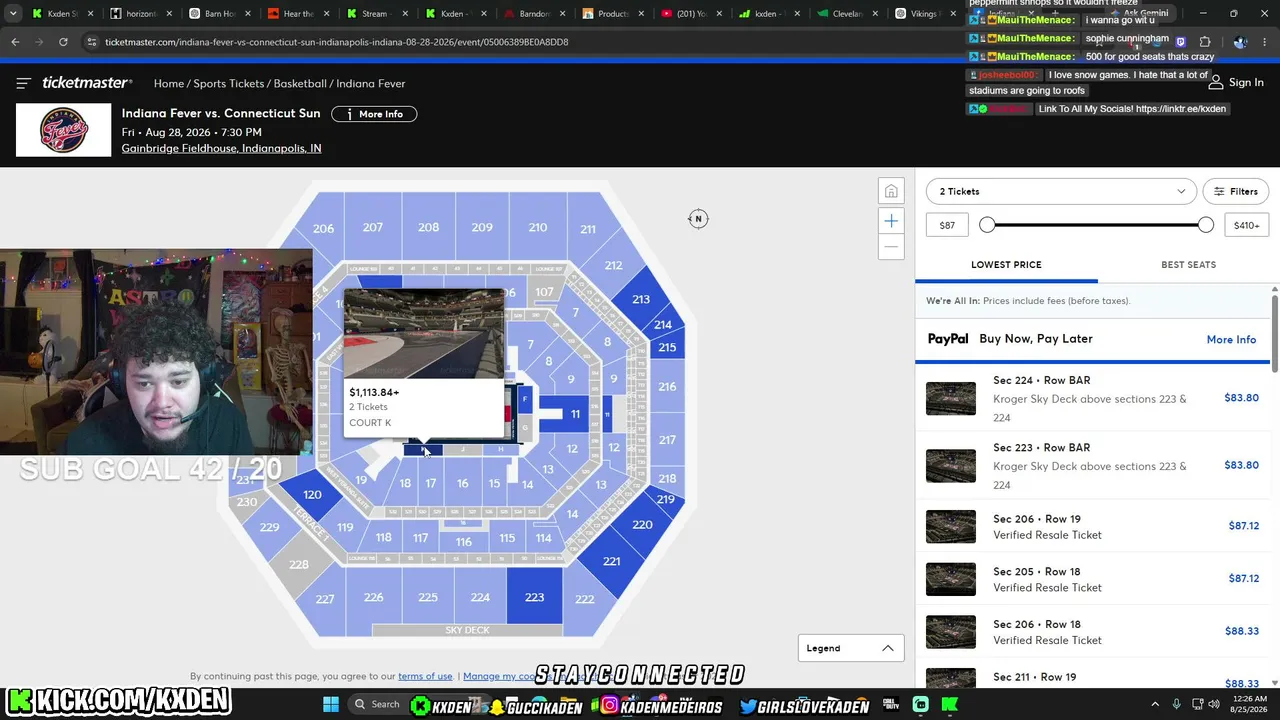
Task: Open the Kick app in taskbar
Action: tap(949, 705)
